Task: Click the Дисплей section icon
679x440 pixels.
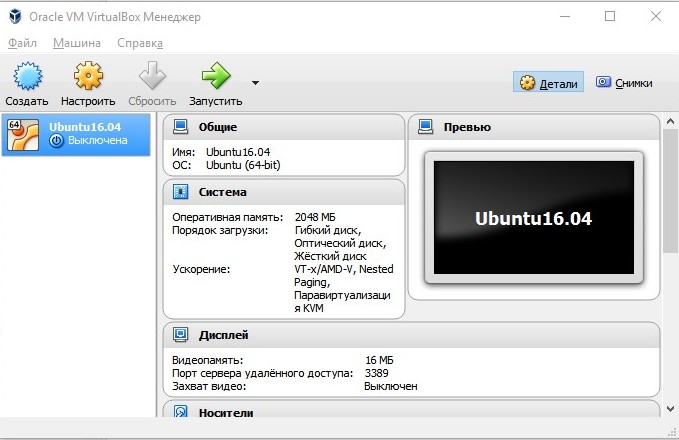Action: tap(181, 334)
